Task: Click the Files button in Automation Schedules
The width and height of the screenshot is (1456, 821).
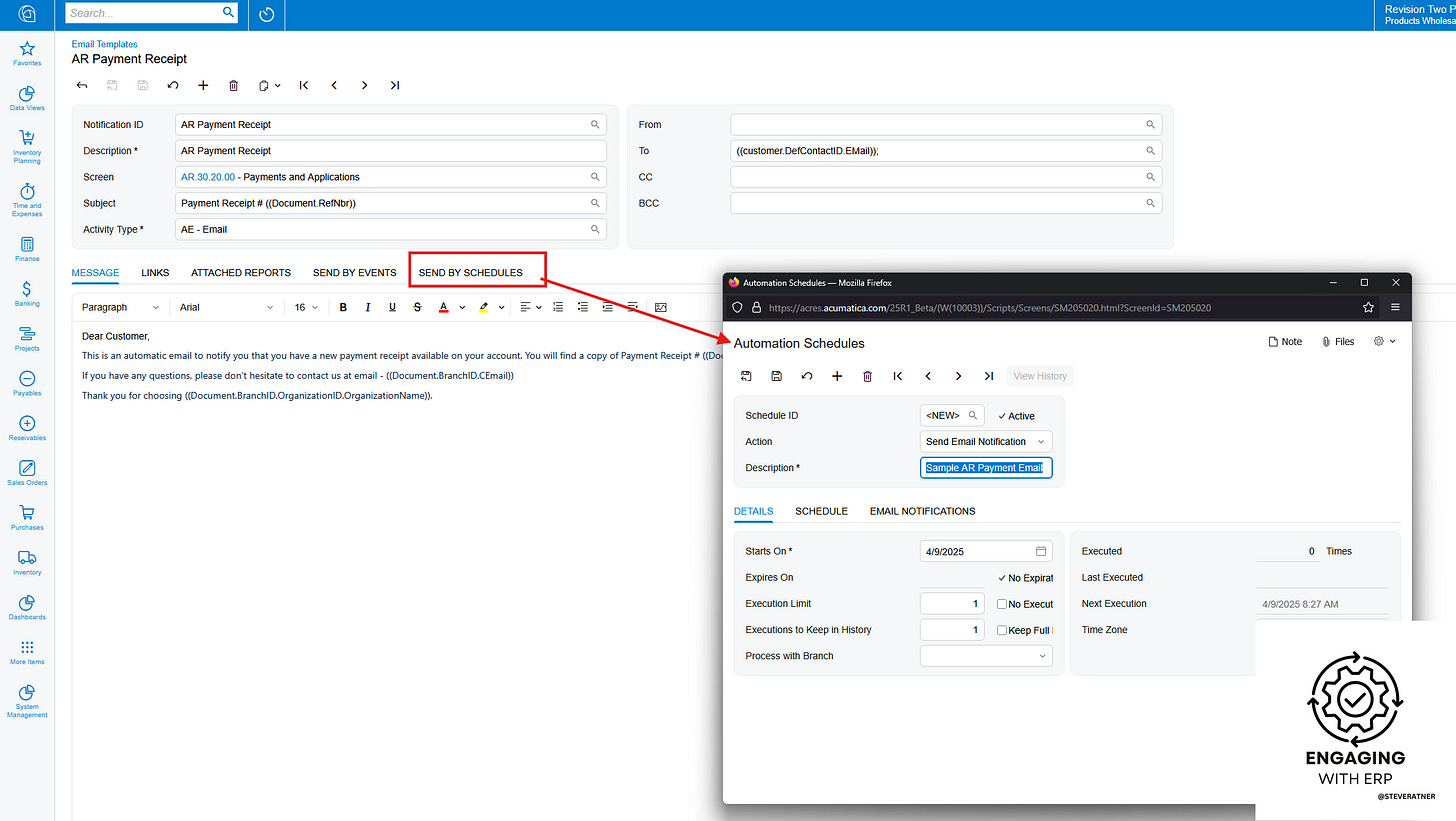Action: pos(1338,341)
